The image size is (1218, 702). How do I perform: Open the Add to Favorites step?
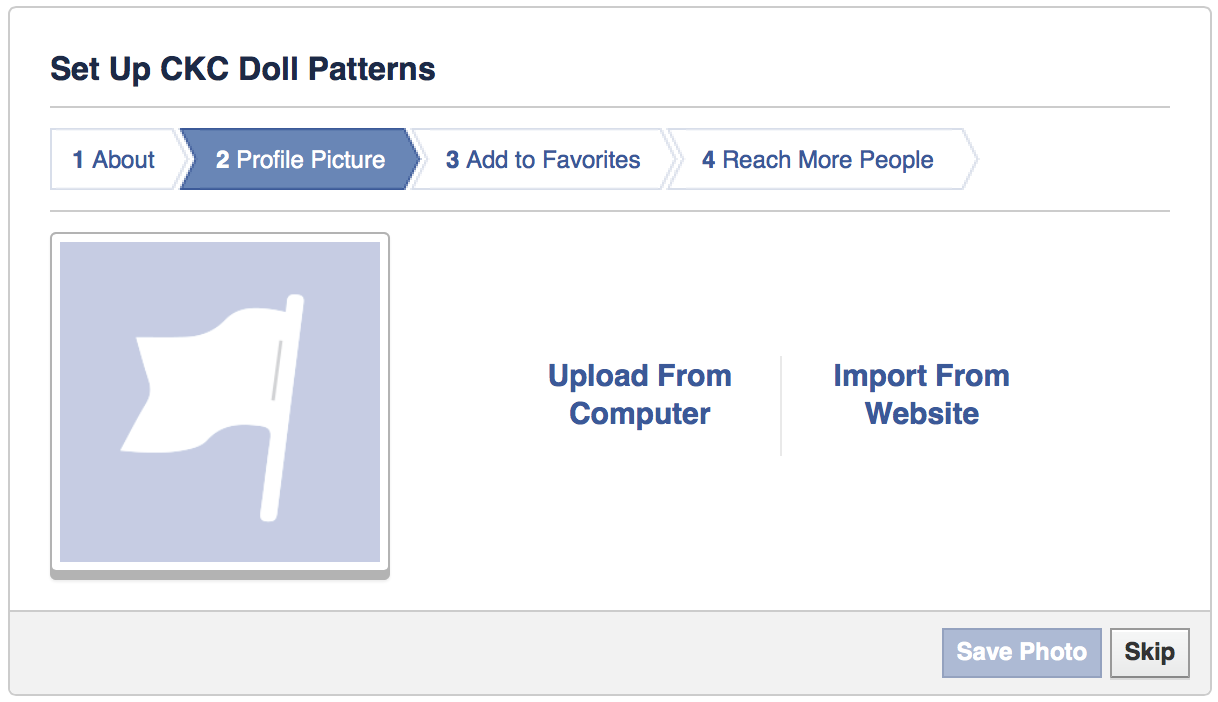point(543,159)
